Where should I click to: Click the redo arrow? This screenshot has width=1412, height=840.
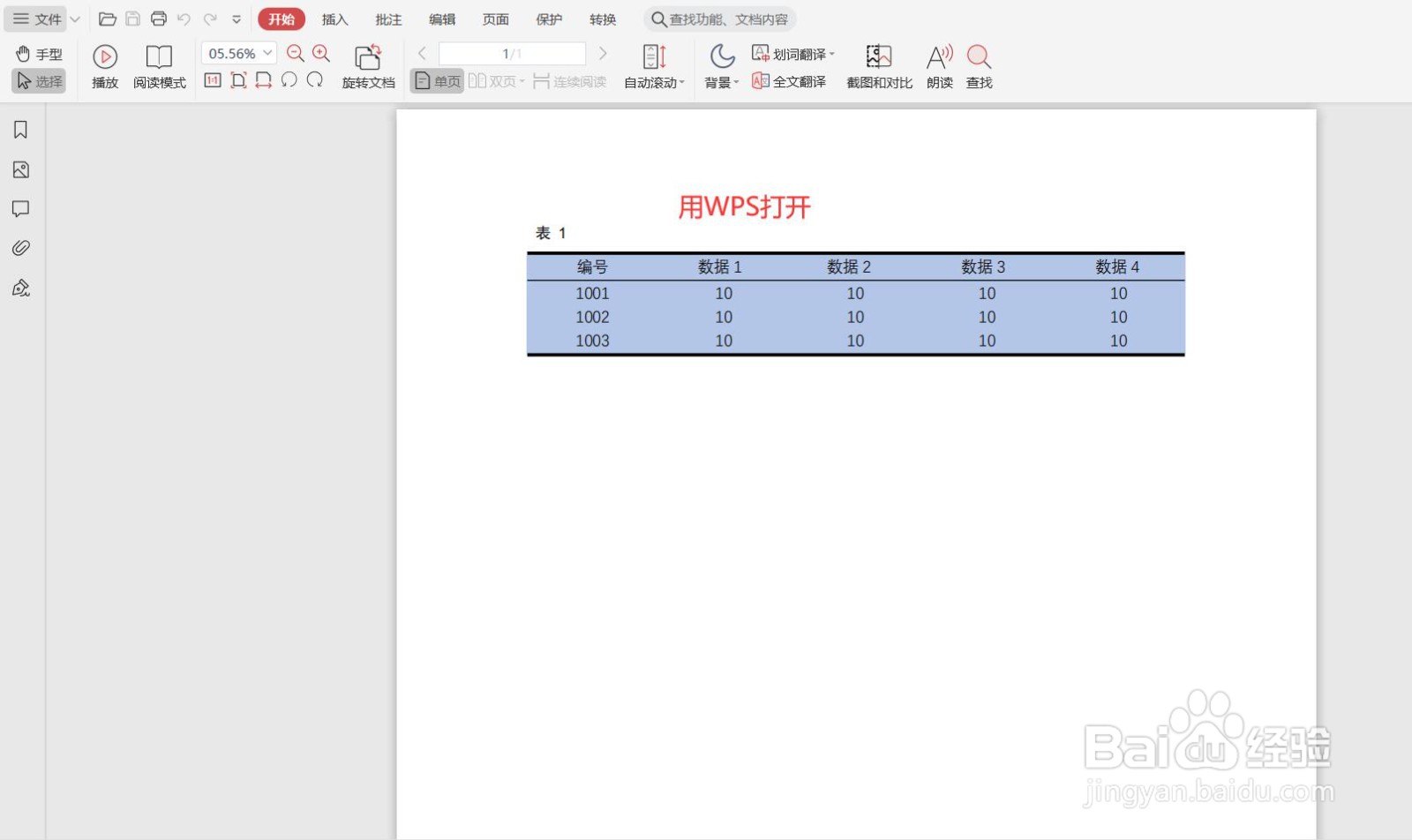(210, 19)
